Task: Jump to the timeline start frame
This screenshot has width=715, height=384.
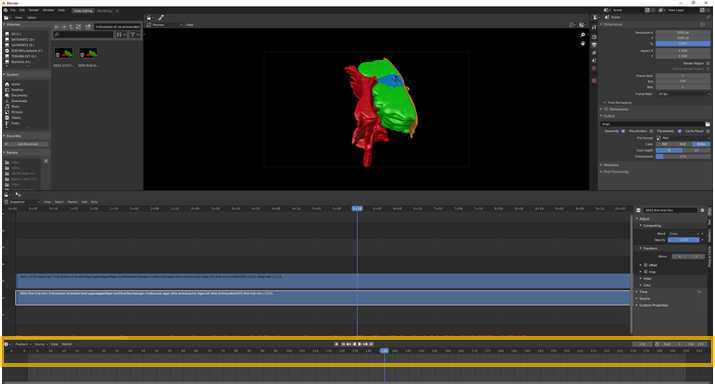Action: tap(343, 344)
